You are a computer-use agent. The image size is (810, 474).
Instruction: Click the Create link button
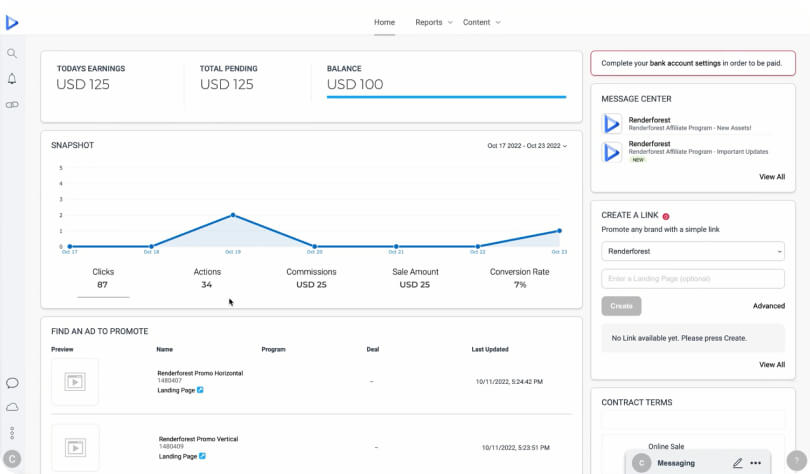(621, 306)
